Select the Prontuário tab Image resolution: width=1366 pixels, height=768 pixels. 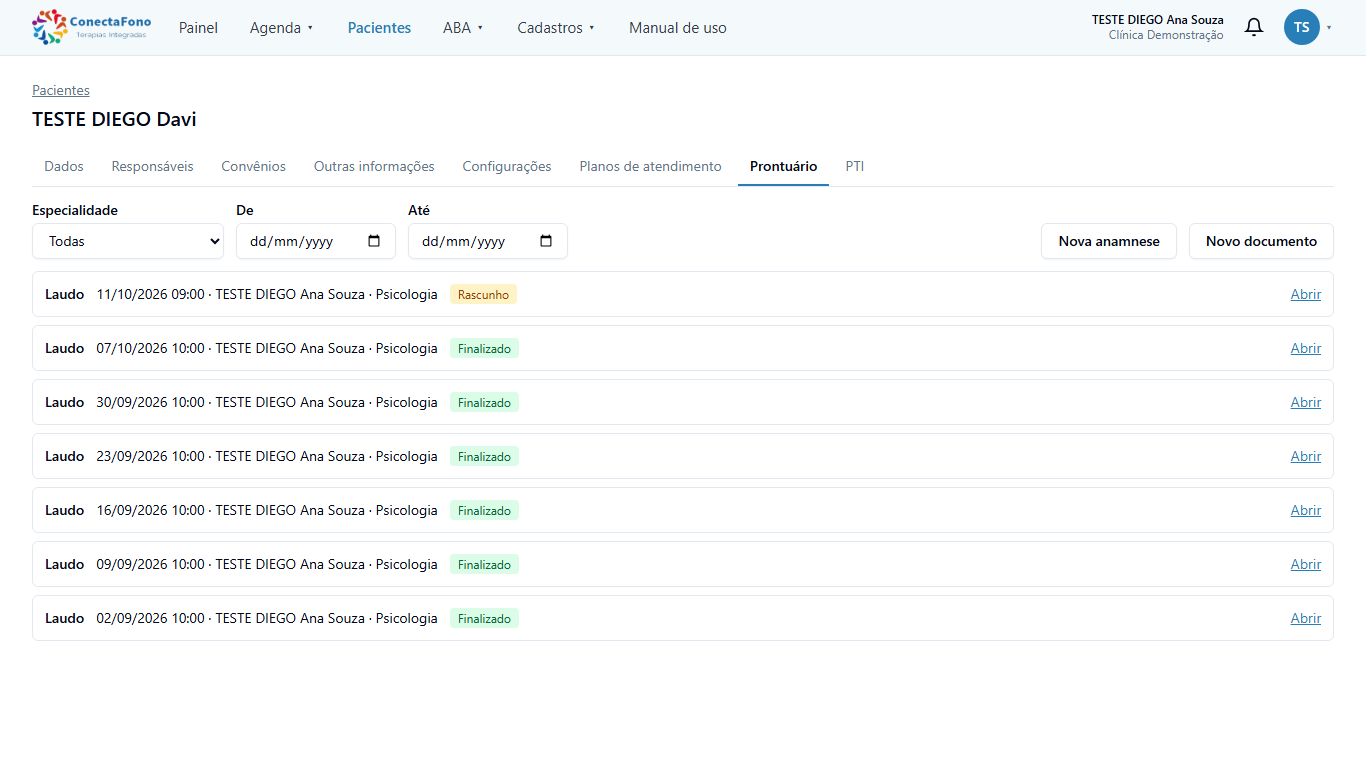[x=783, y=166]
